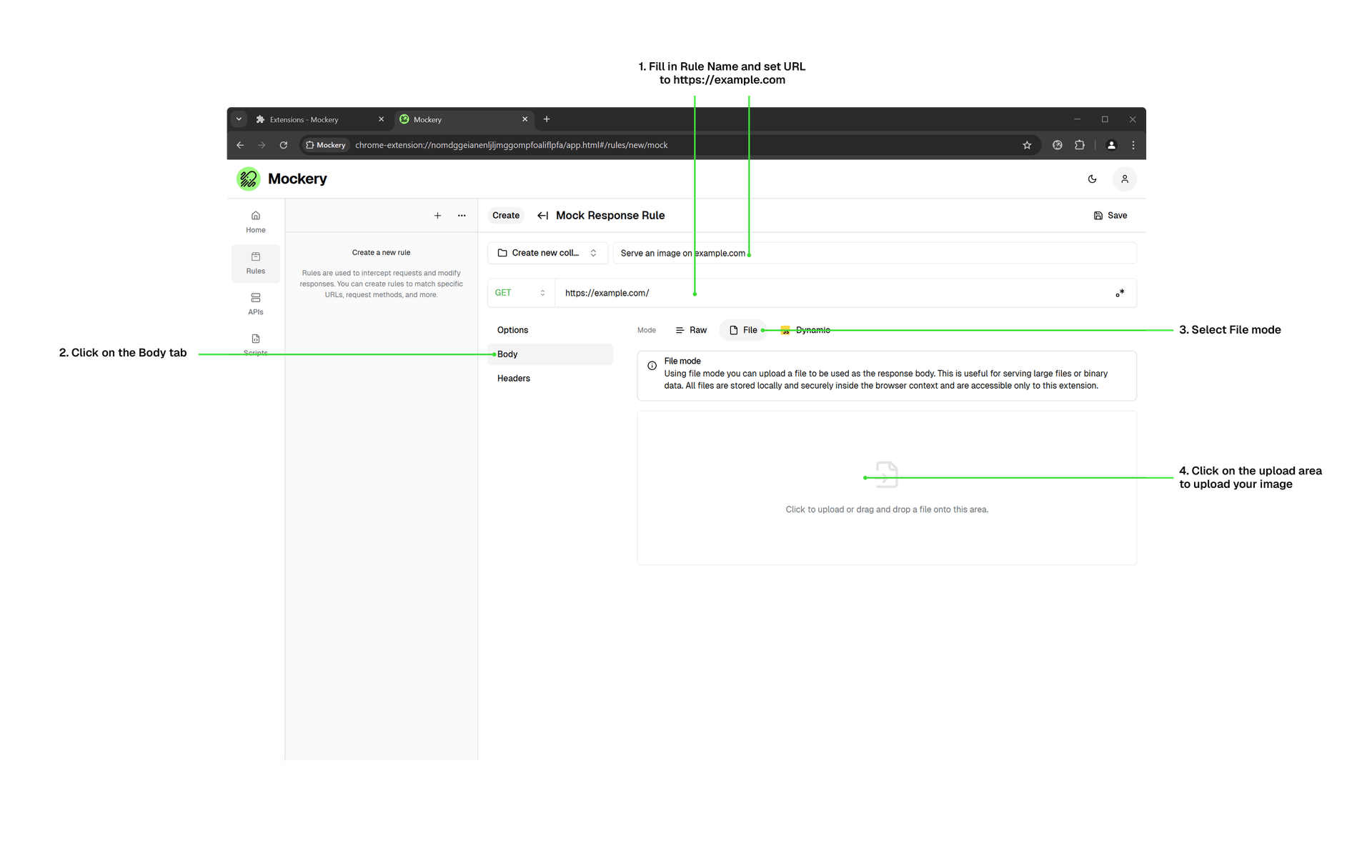
Task: Bookmark this page with star icon
Action: [1027, 145]
